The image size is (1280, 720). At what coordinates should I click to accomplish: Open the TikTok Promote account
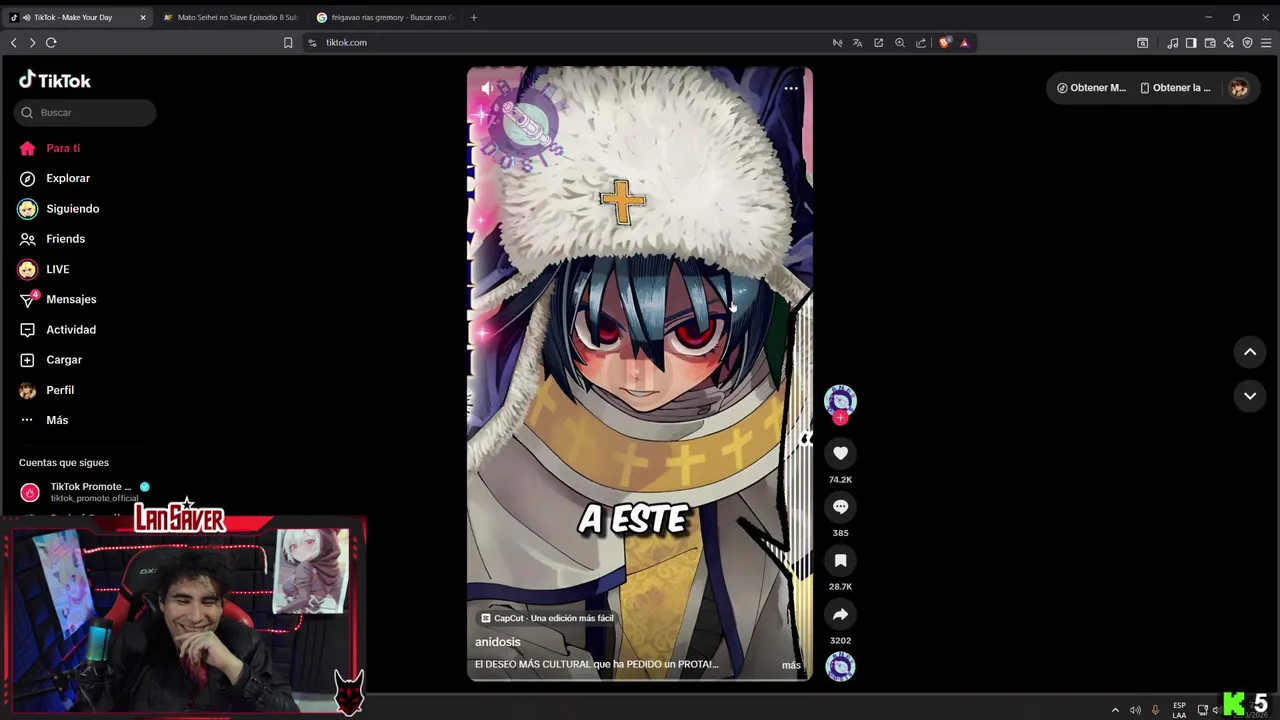click(x=84, y=491)
